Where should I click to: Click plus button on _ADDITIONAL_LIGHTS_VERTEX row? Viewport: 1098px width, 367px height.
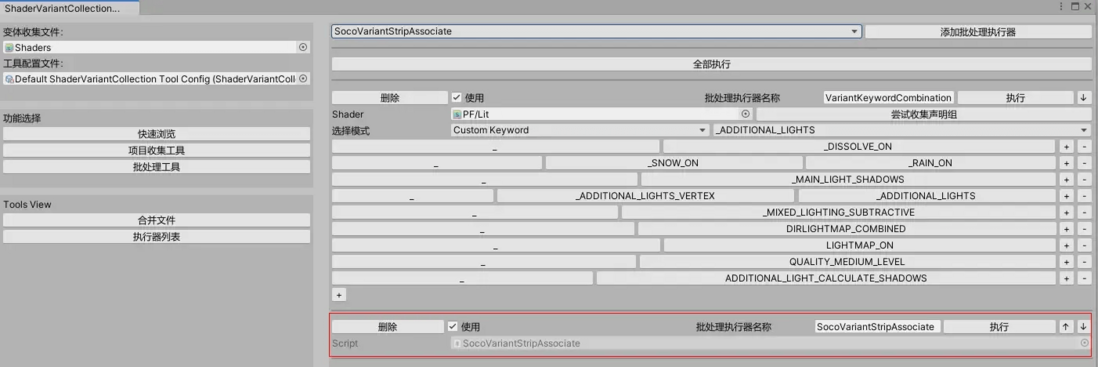coord(1066,196)
